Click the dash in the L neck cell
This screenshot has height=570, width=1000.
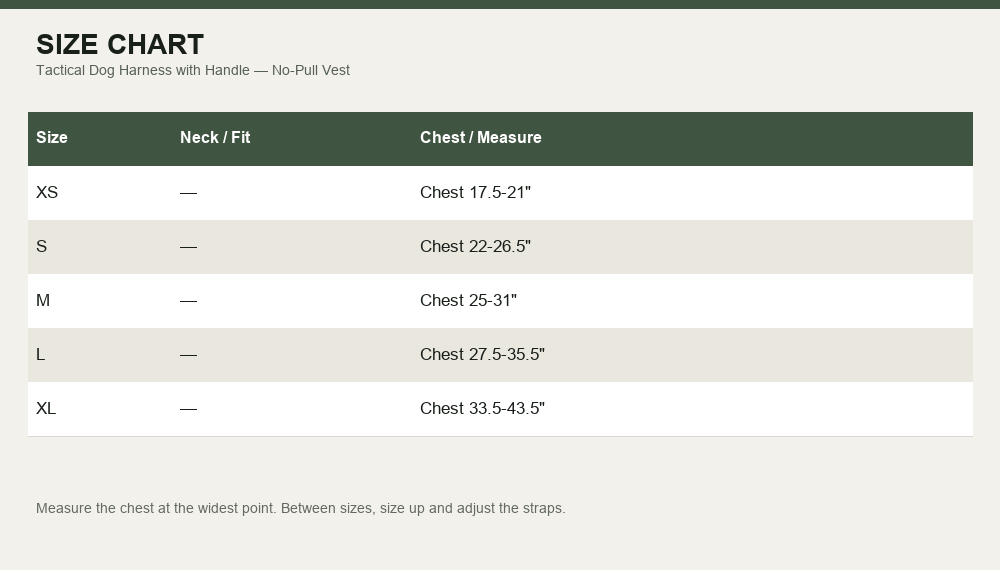(188, 354)
